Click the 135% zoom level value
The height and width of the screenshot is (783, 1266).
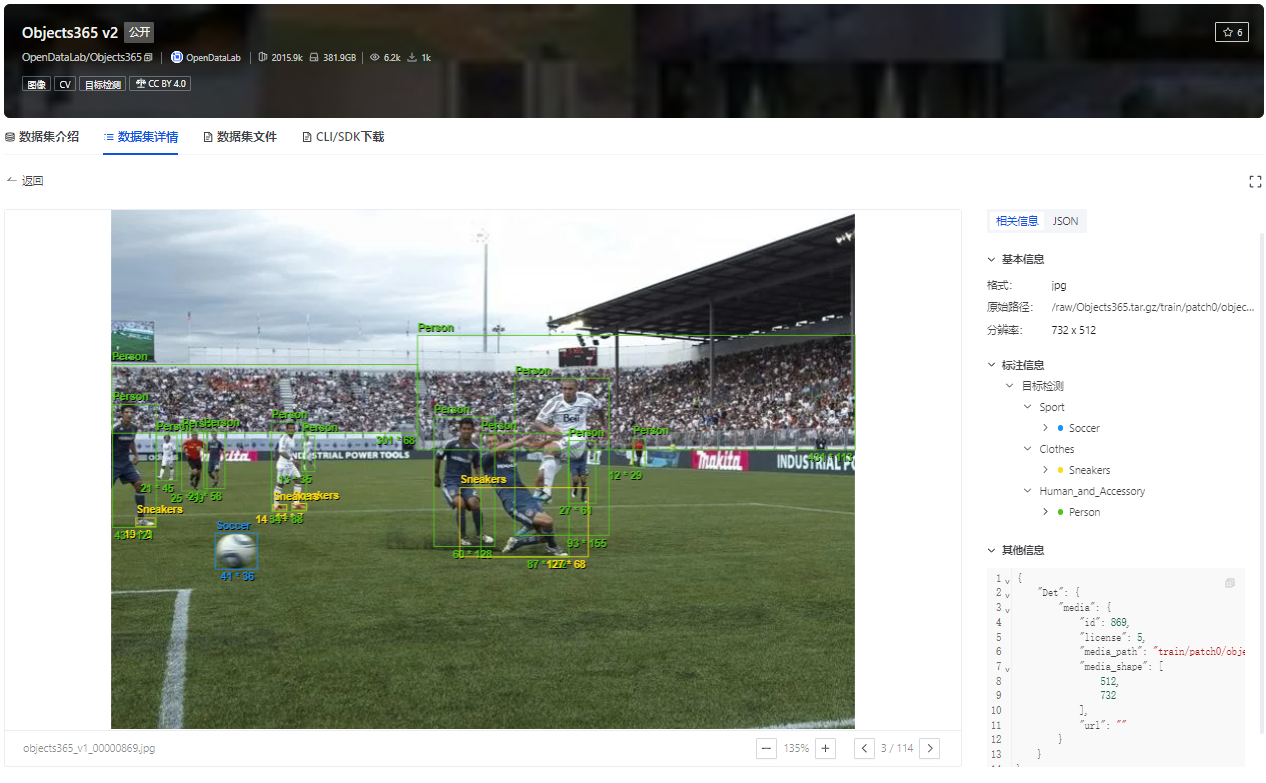(796, 748)
